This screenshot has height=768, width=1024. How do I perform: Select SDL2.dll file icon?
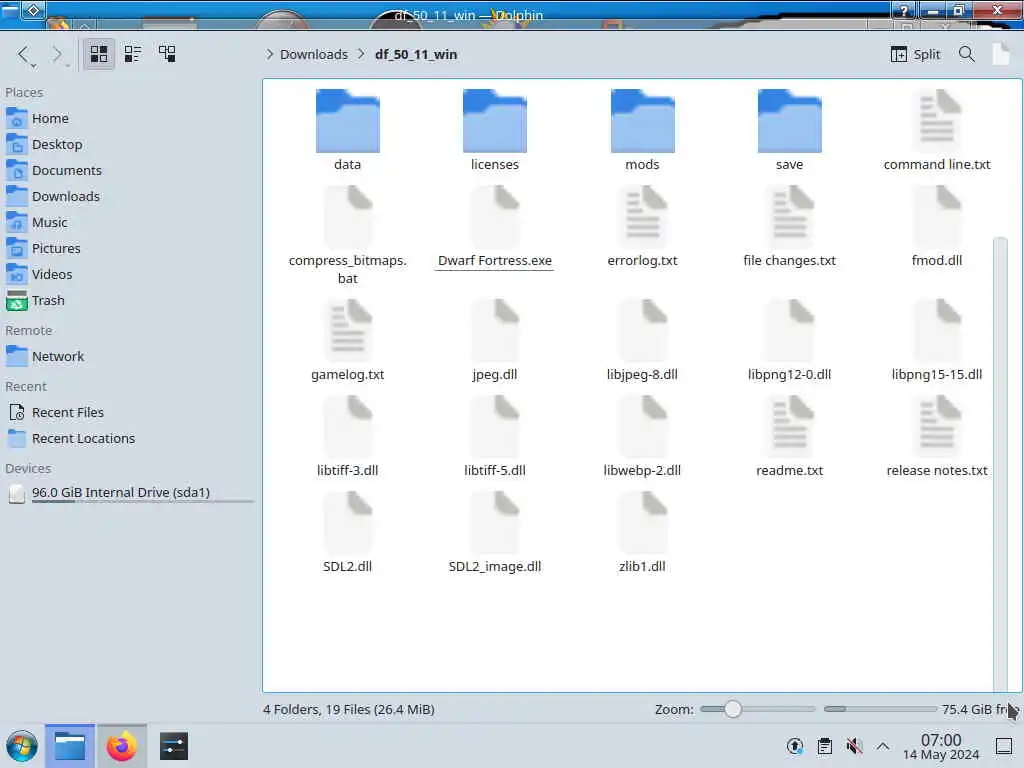(347, 522)
